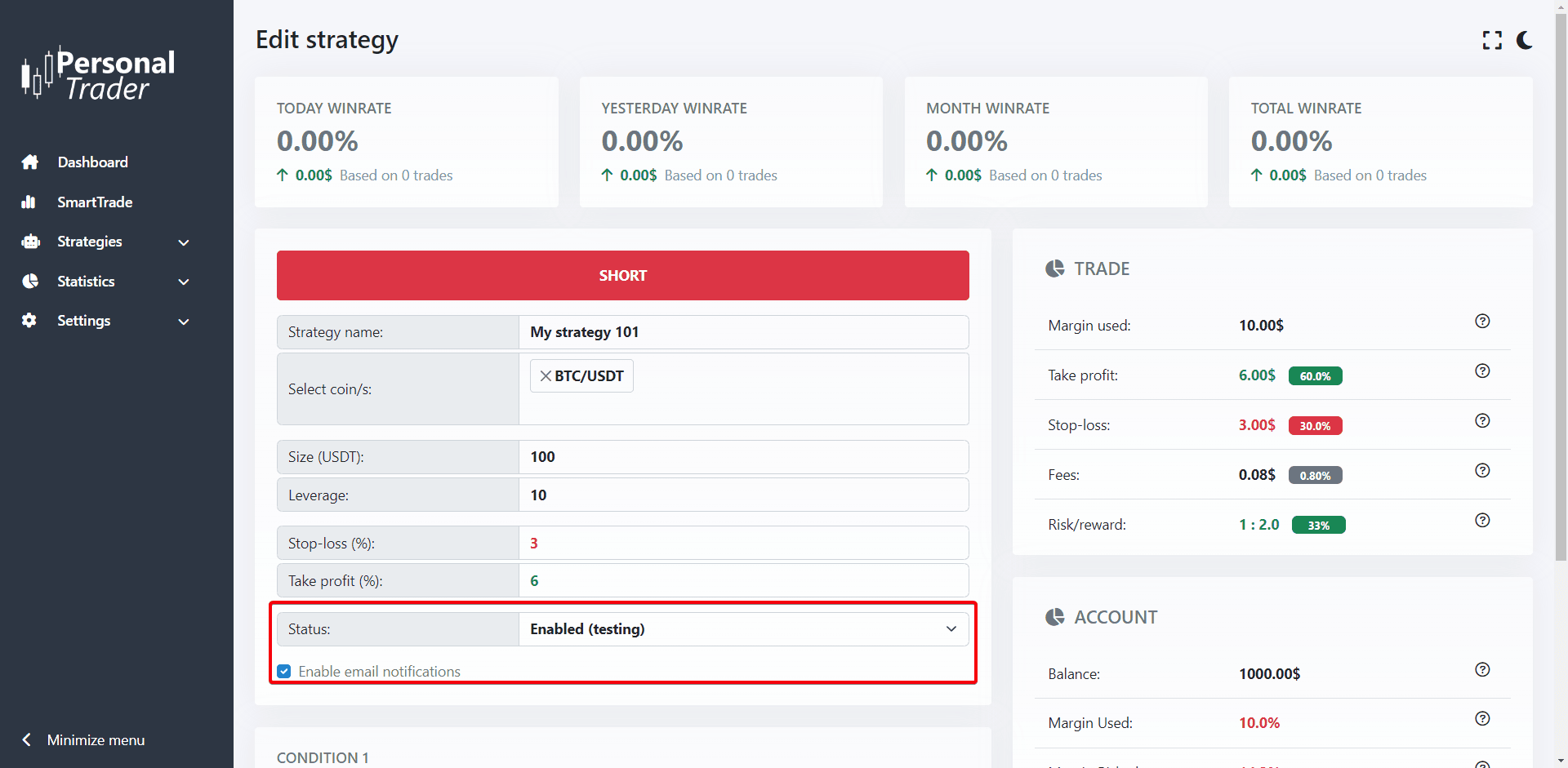Screen dimensions: 1568x768
Task: Click Minimize menu button
Action: [x=83, y=740]
